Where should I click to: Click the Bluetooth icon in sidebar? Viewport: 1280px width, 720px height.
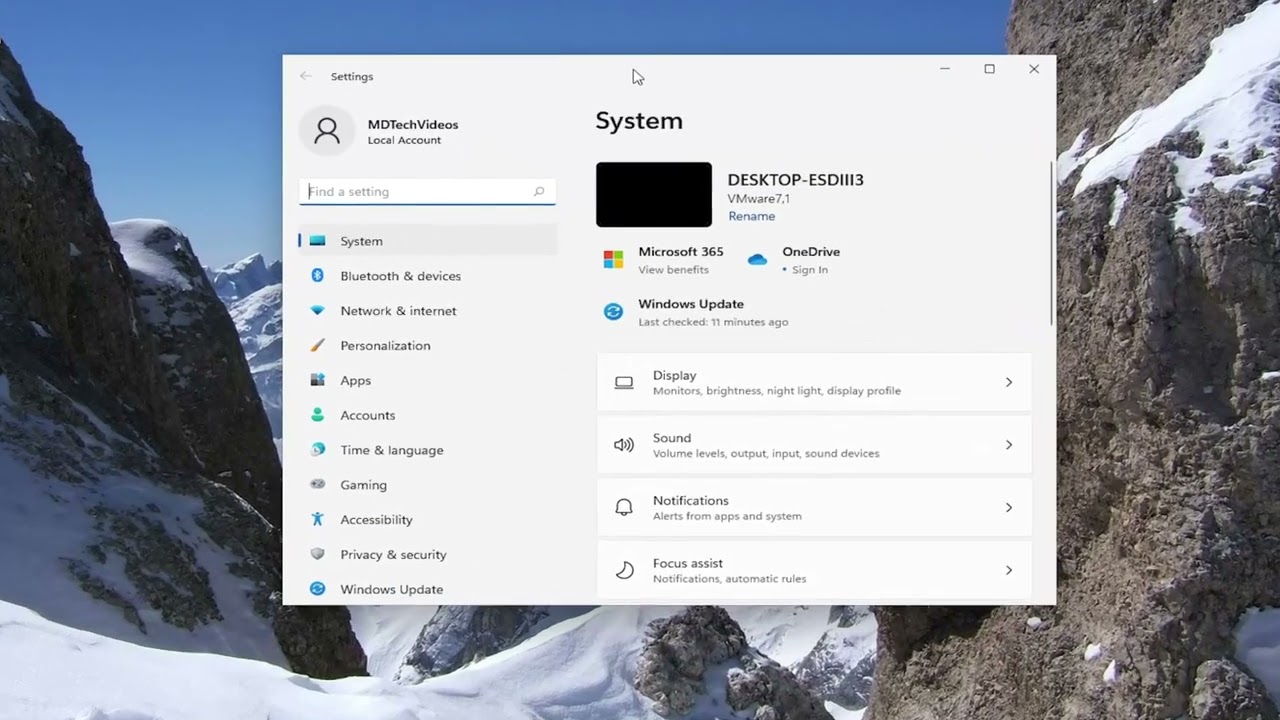point(317,275)
